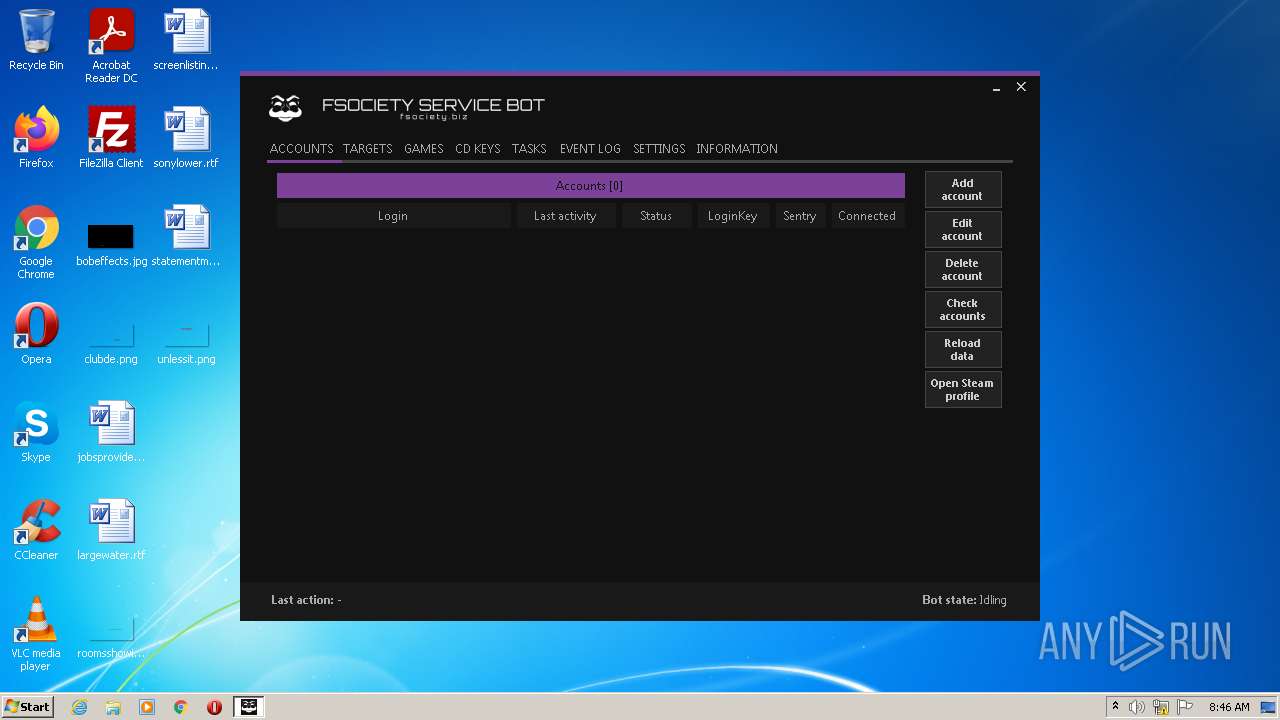Sort by the Login column header
Image resolution: width=1280 pixels, height=720 pixels.
pos(393,216)
